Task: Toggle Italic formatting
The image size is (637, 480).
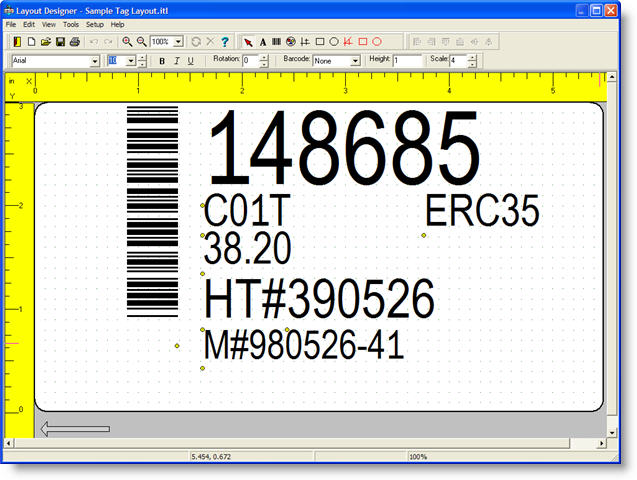Action: [x=176, y=61]
